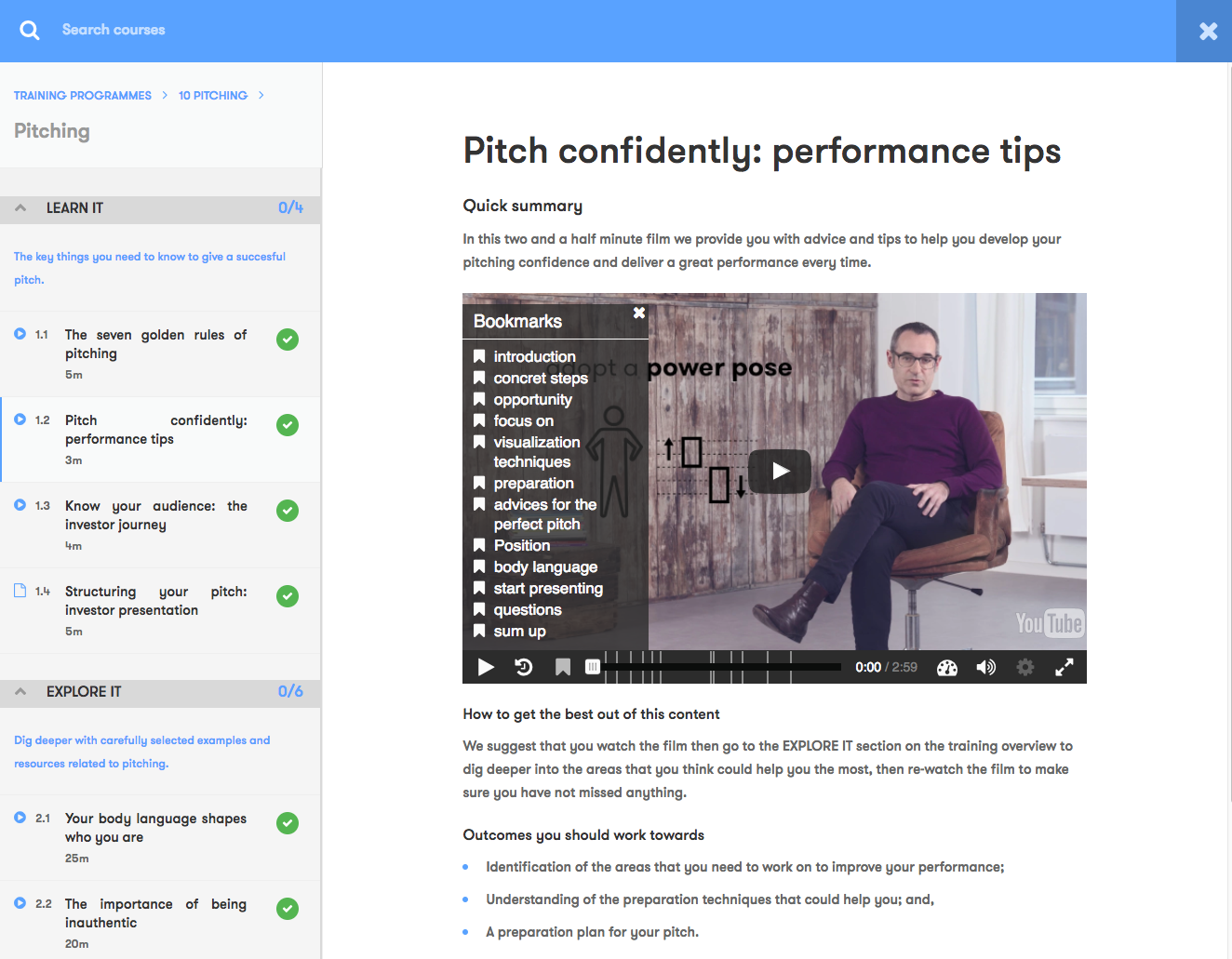Jump to the sum up bookmark
This screenshot has height=959, width=1232.
click(519, 631)
